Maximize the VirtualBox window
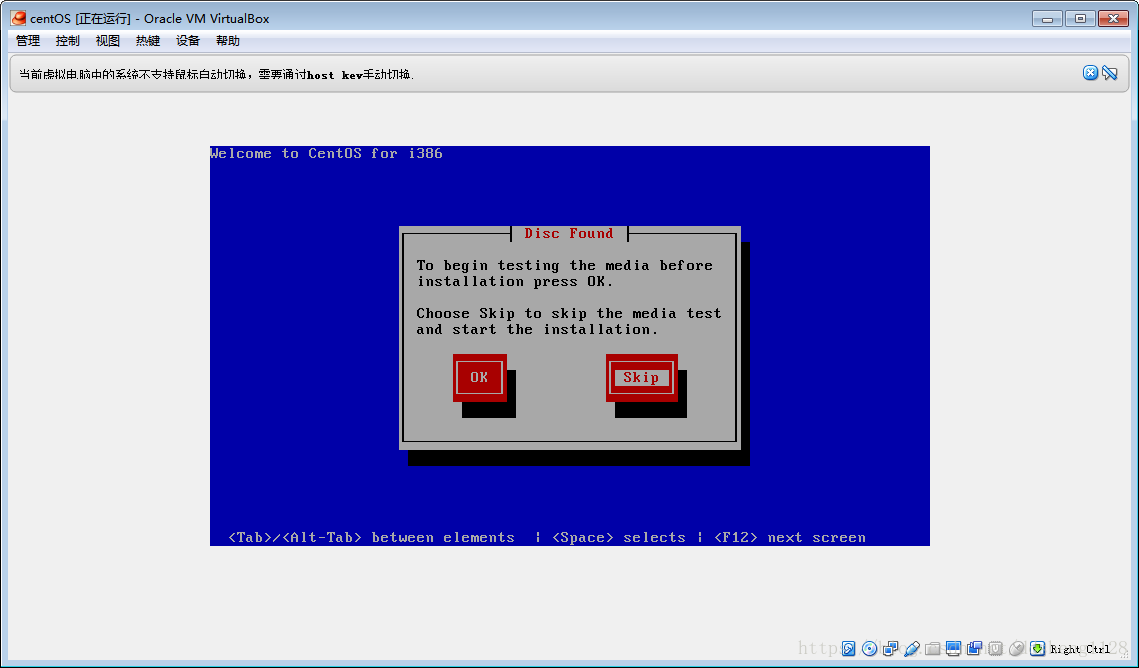This screenshot has height=668, width=1139. click(x=1080, y=19)
